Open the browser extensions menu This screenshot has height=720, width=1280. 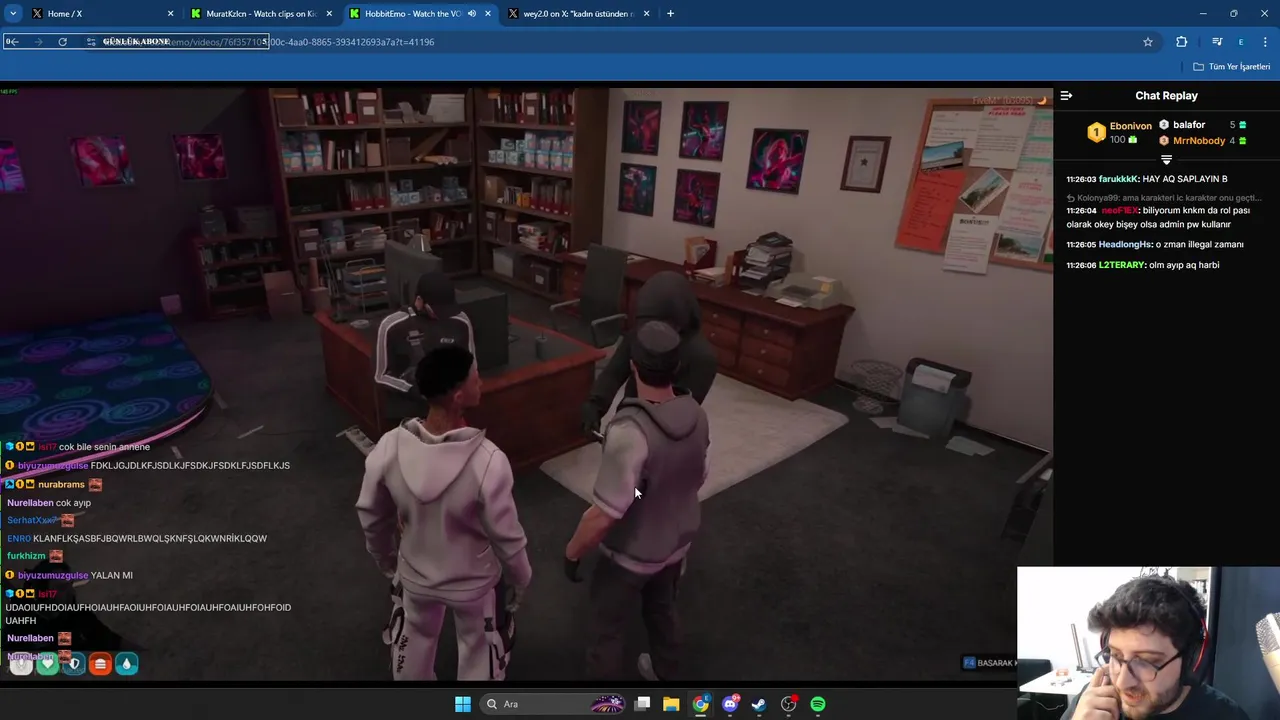click(1182, 42)
